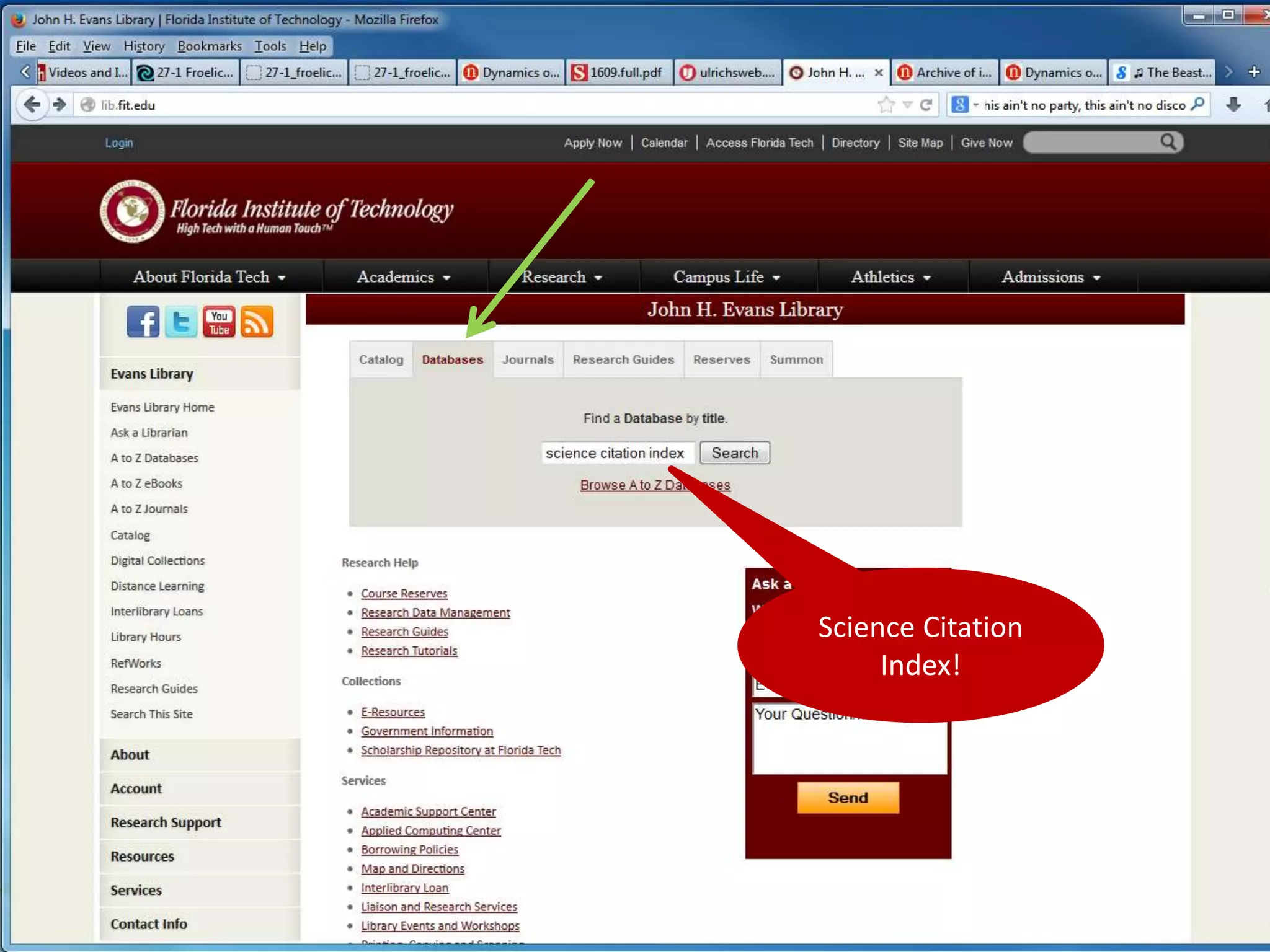This screenshot has height=952, width=1270.
Task: Open the Twitter social icon
Action: click(x=181, y=322)
